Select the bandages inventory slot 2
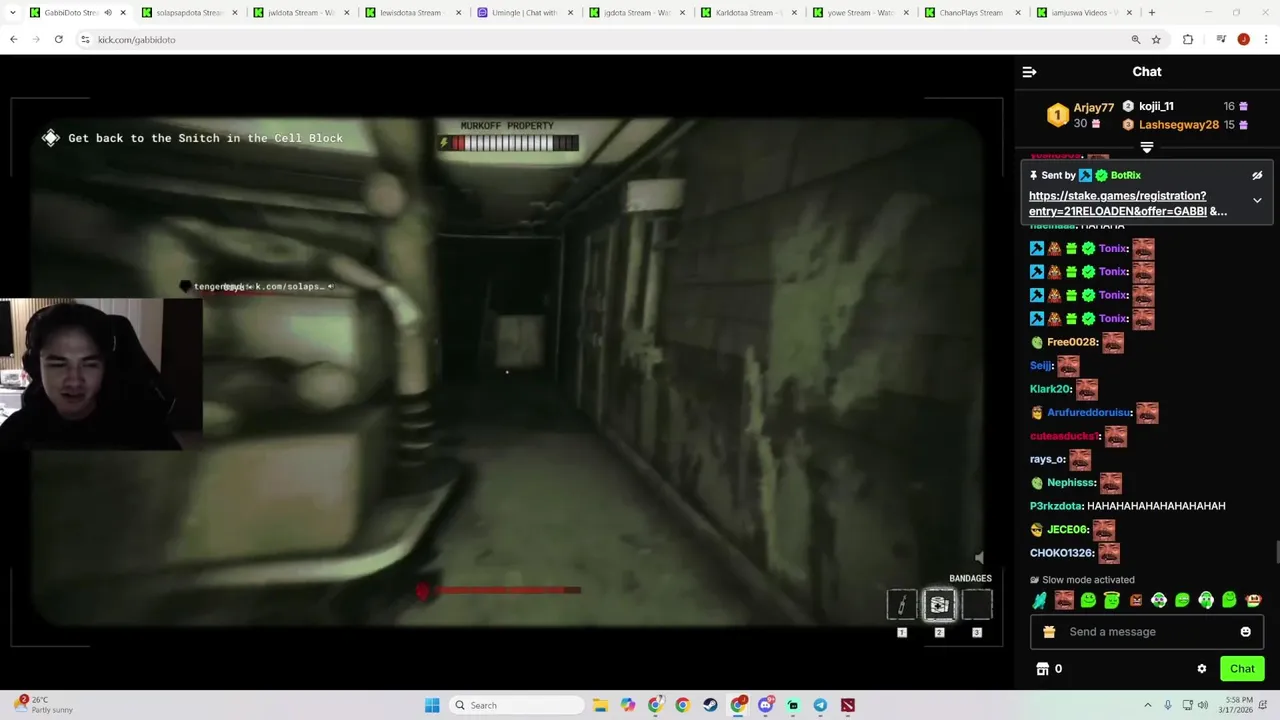 click(939, 604)
